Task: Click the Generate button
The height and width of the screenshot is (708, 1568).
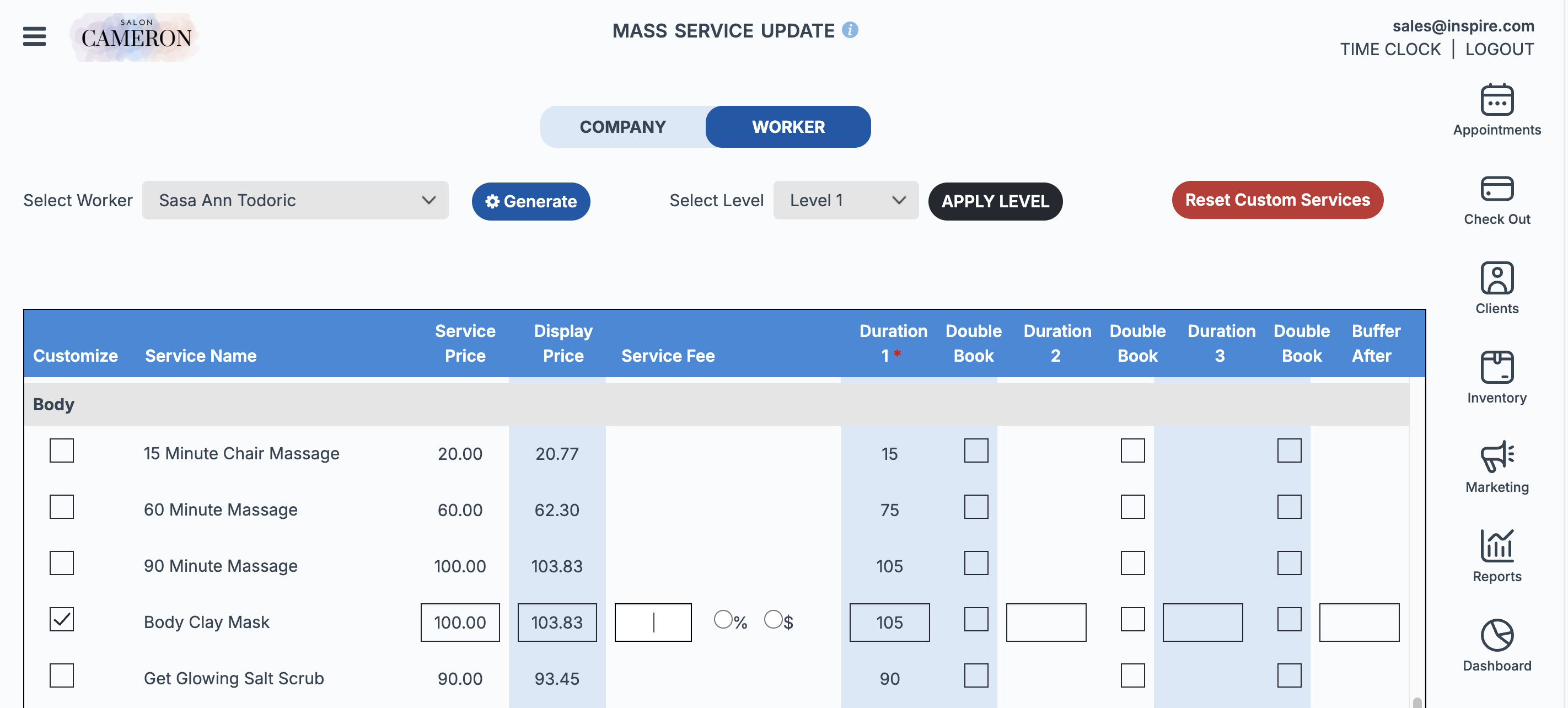Action: click(530, 201)
